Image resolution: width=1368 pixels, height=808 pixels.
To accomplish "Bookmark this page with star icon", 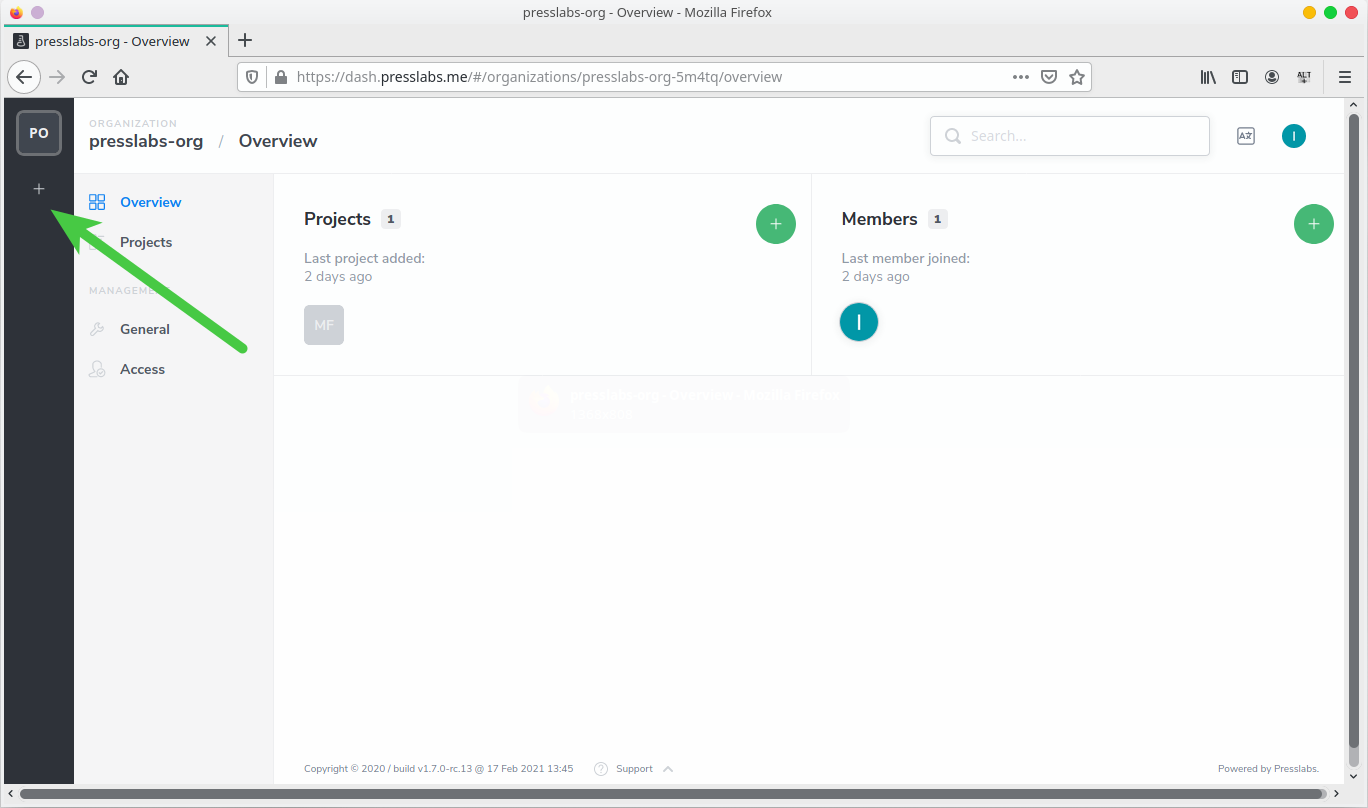I will click(1077, 77).
